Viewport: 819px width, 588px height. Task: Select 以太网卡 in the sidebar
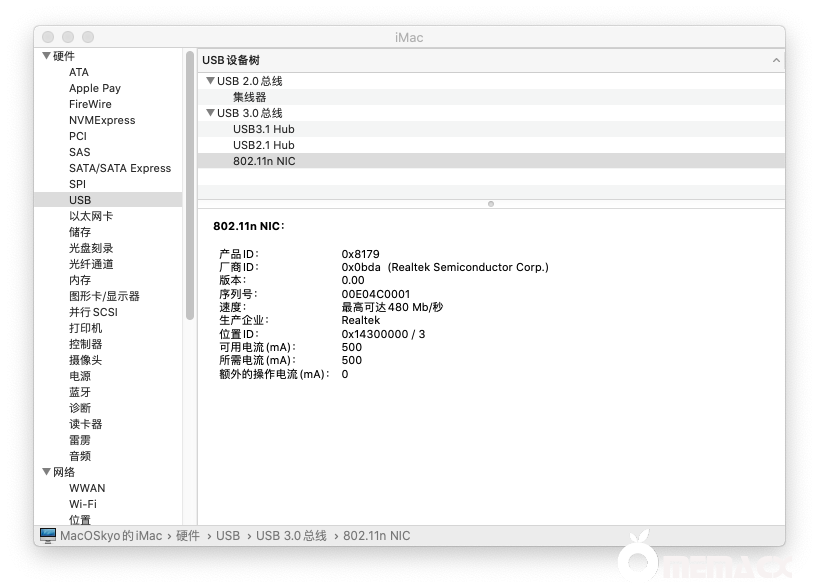click(90, 216)
